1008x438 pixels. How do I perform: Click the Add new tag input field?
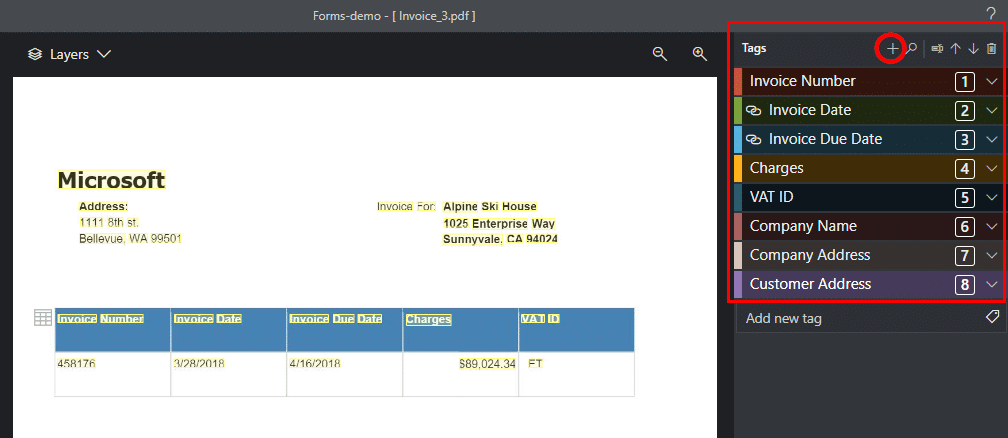click(x=871, y=318)
